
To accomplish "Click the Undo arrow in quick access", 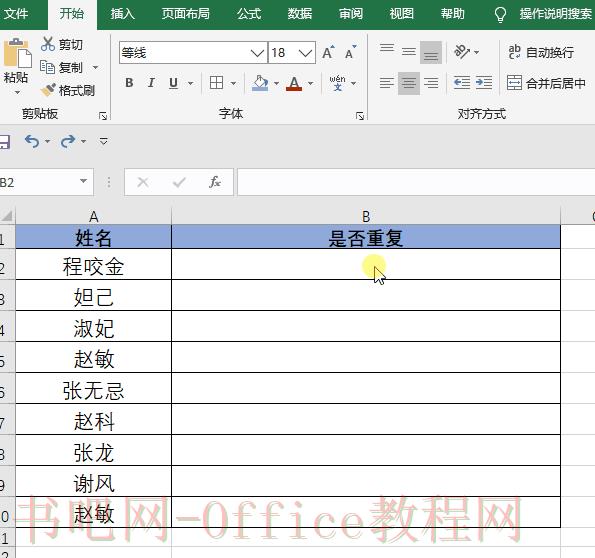I will point(32,142).
